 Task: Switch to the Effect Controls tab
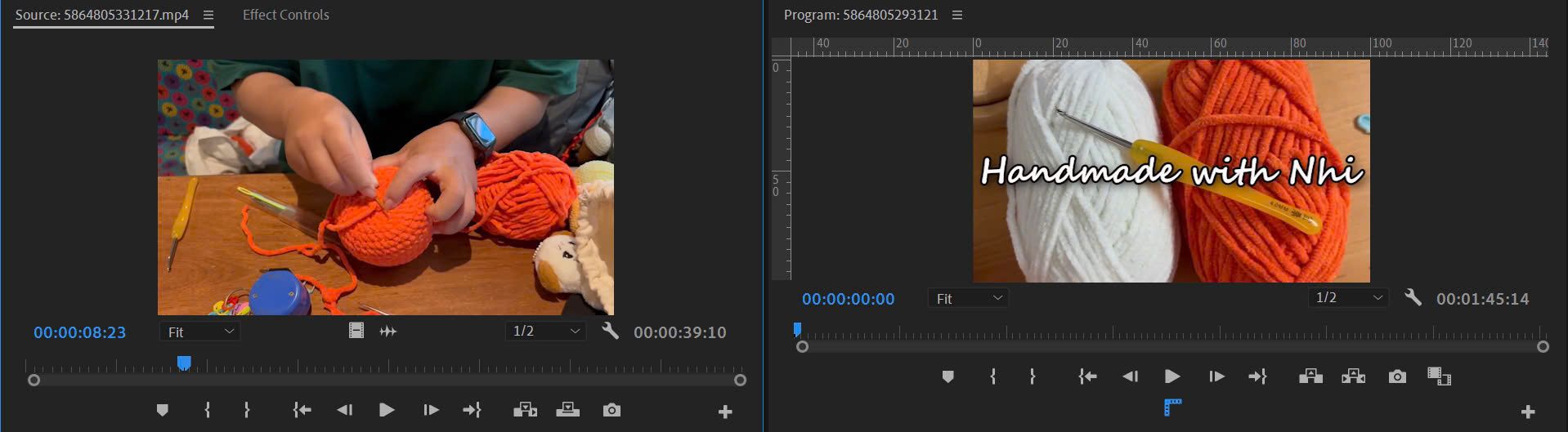click(x=286, y=15)
